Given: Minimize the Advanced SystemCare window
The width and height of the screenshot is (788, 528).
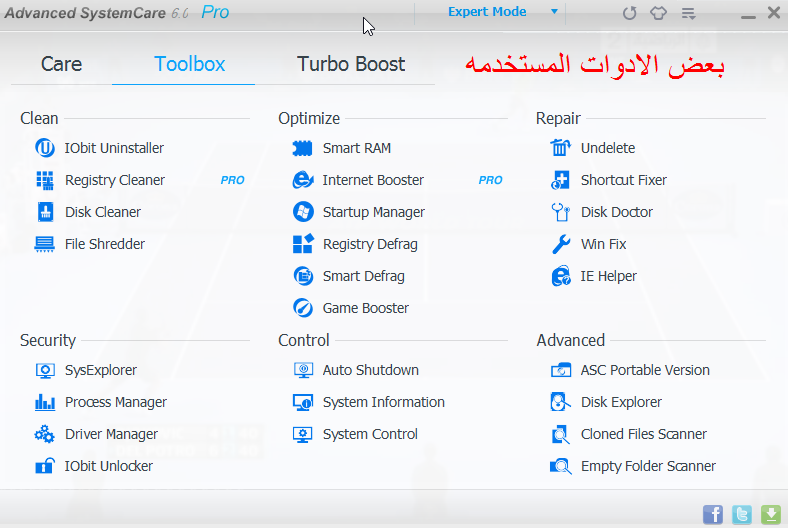Looking at the screenshot, I should [x=748, y=17].
